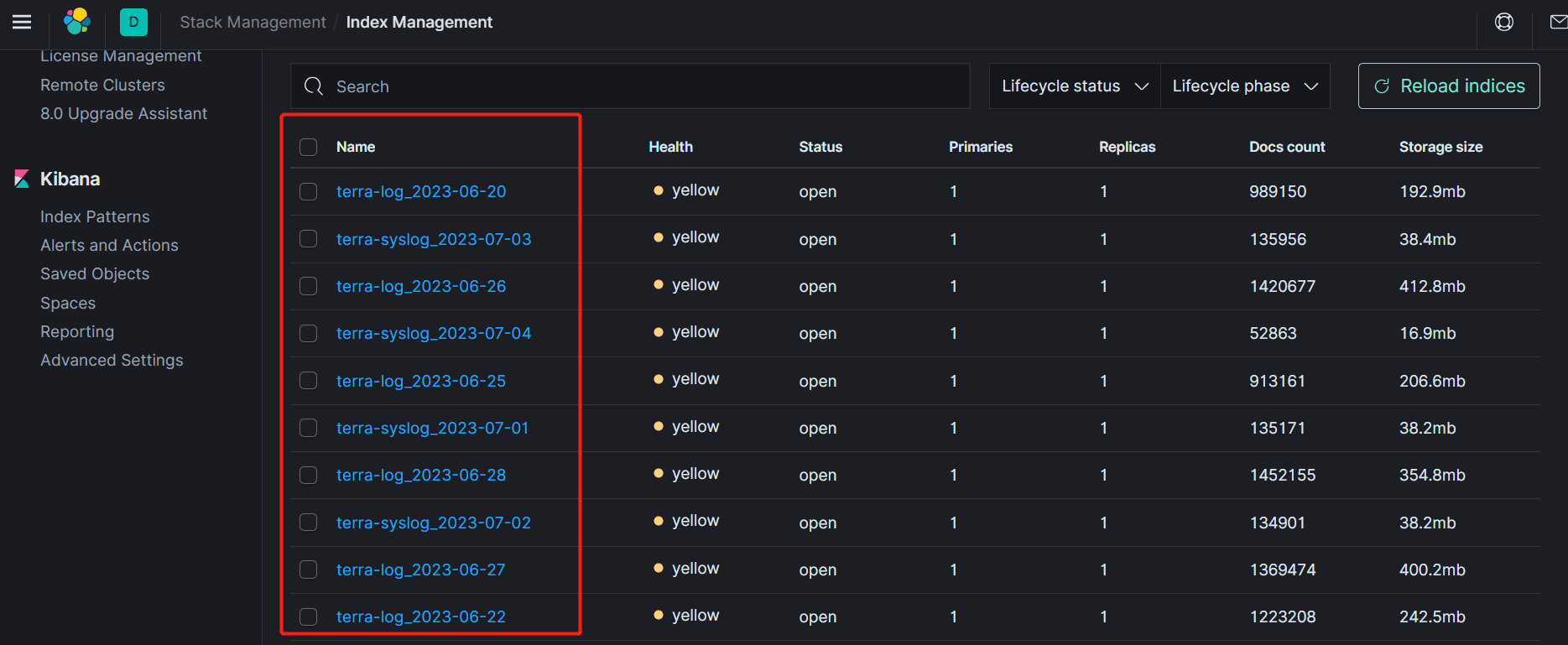
Task: Click the Stack Management breadcrumb
Action: [x=253, y=22]
